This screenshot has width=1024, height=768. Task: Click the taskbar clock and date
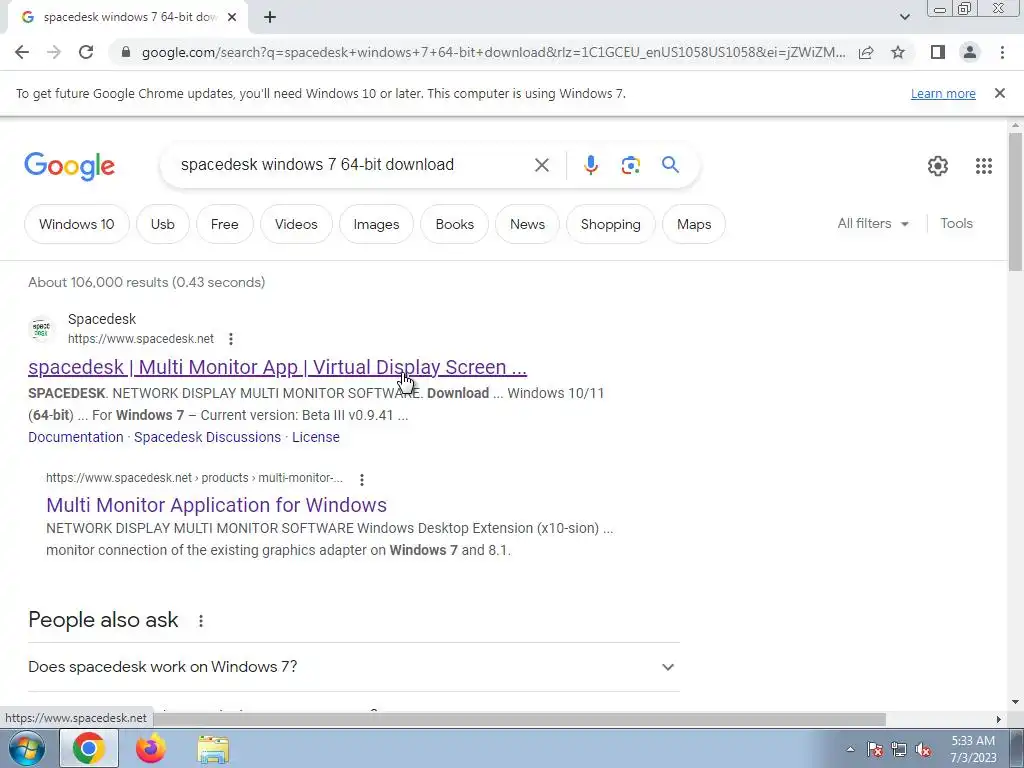[x=973, y=749]
